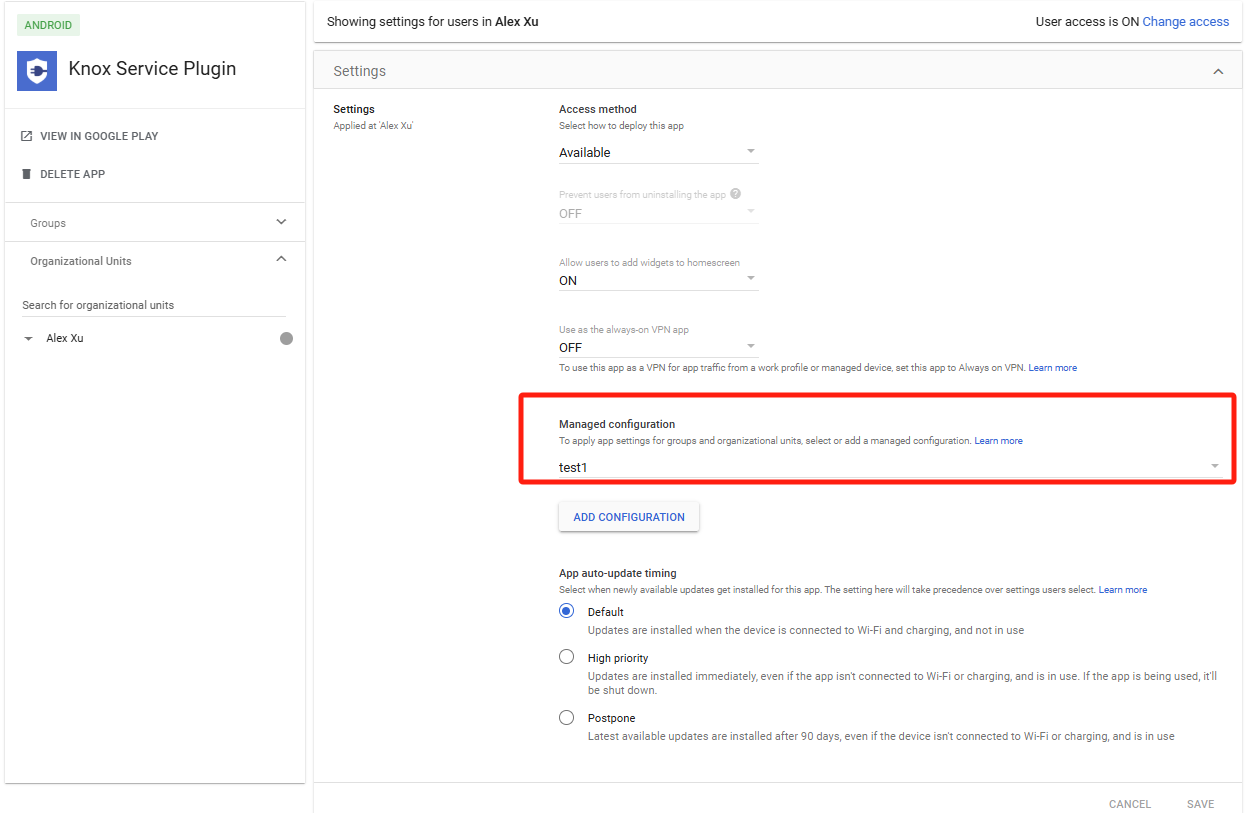Click the trash icon beside Delete App

tap(27, 174)
